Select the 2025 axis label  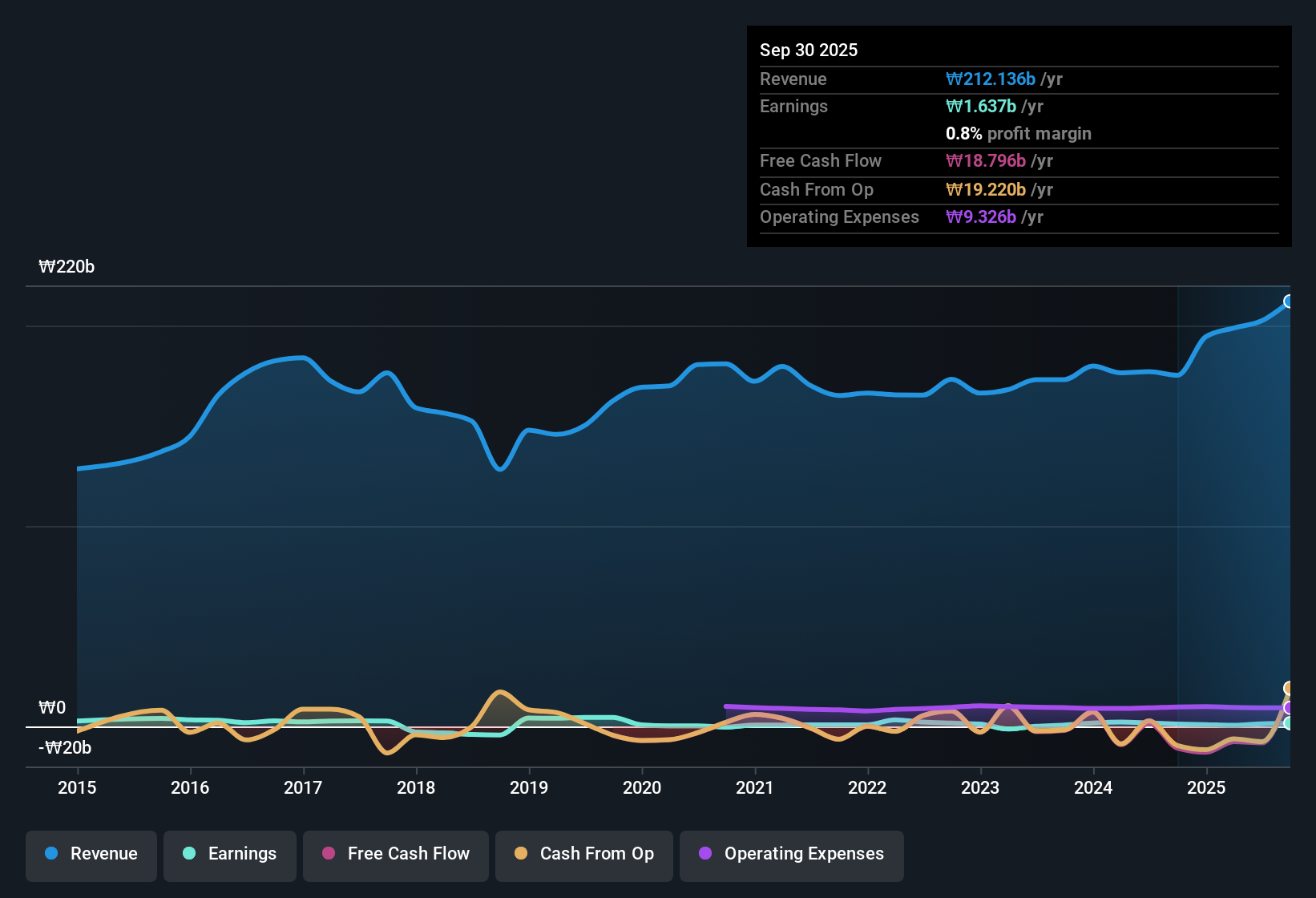click(1207, 788)
